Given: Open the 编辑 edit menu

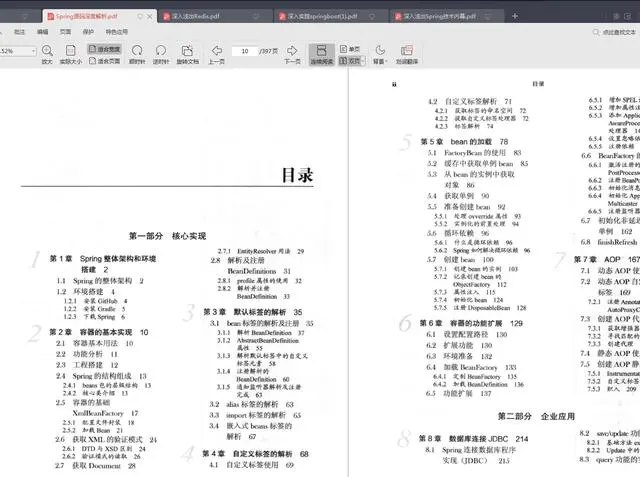Looking at the screenshot, I should click(42, 32).
